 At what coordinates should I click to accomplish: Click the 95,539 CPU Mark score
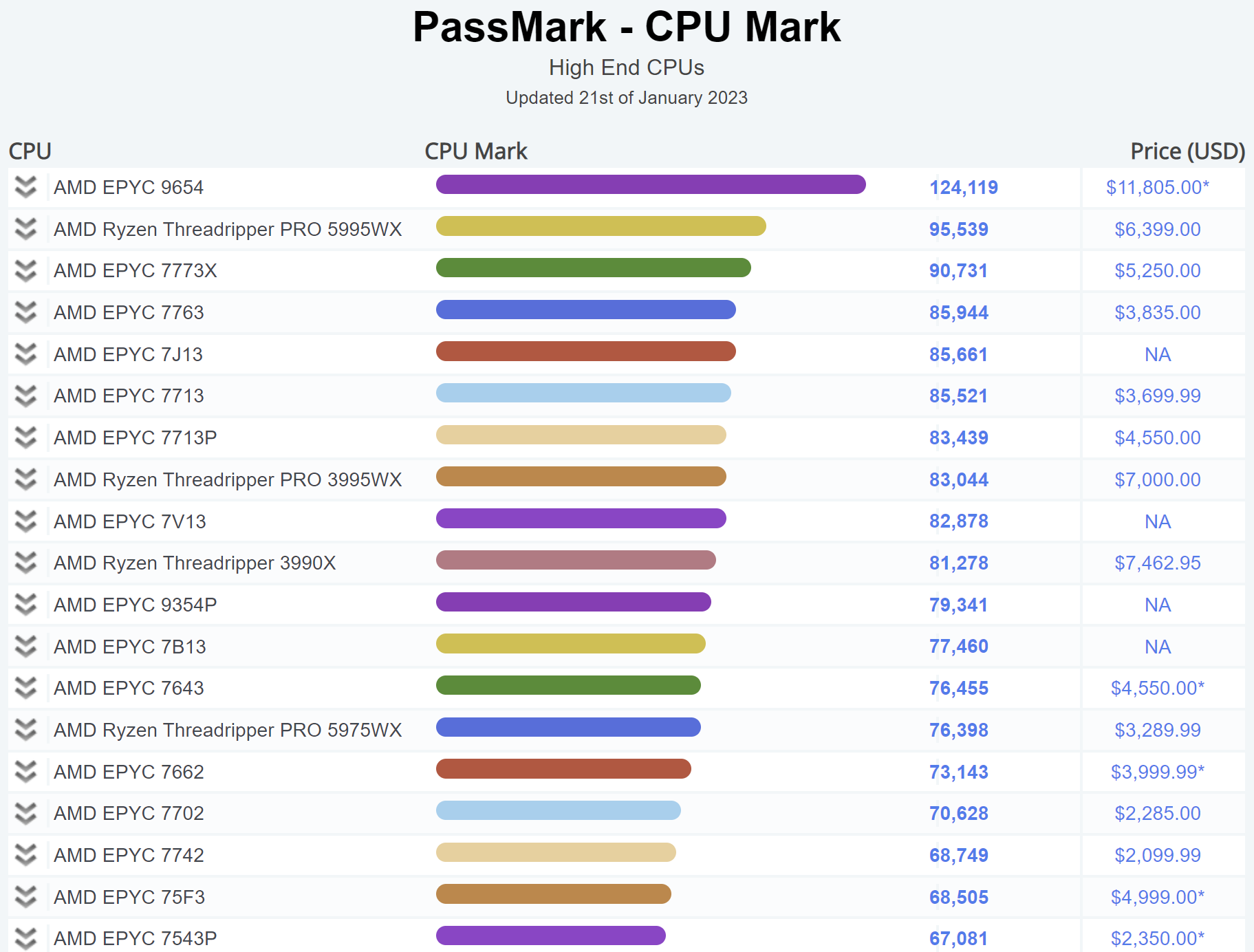(958, 229)
